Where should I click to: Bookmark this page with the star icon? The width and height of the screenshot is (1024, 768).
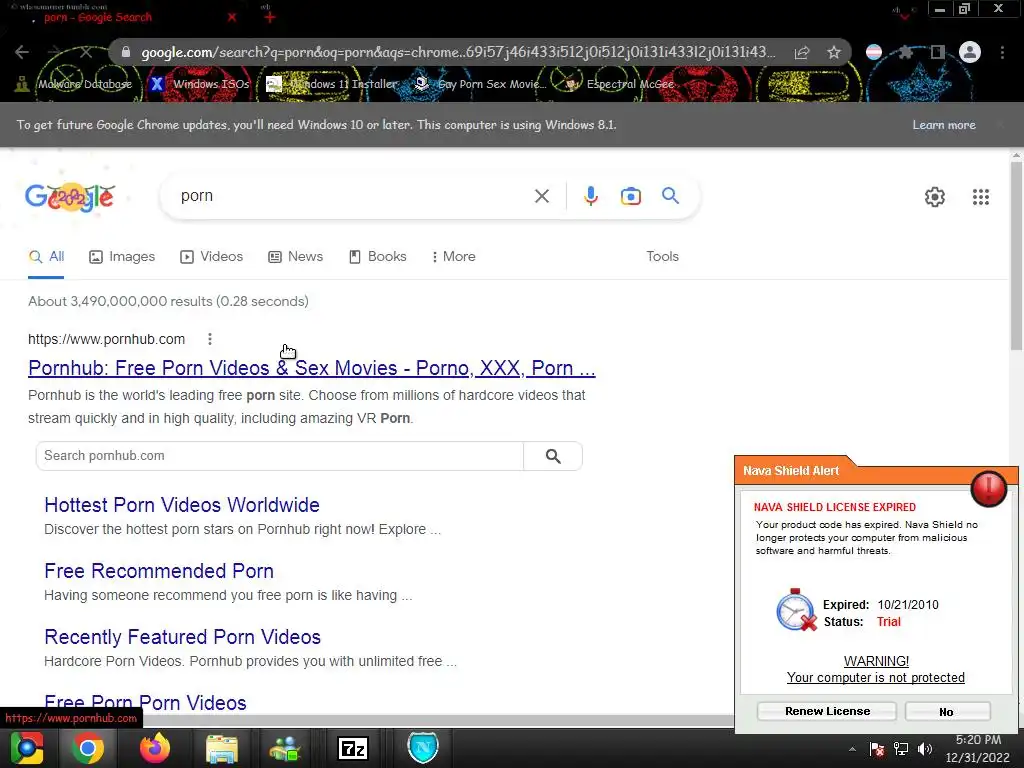[x=833, y=53]
